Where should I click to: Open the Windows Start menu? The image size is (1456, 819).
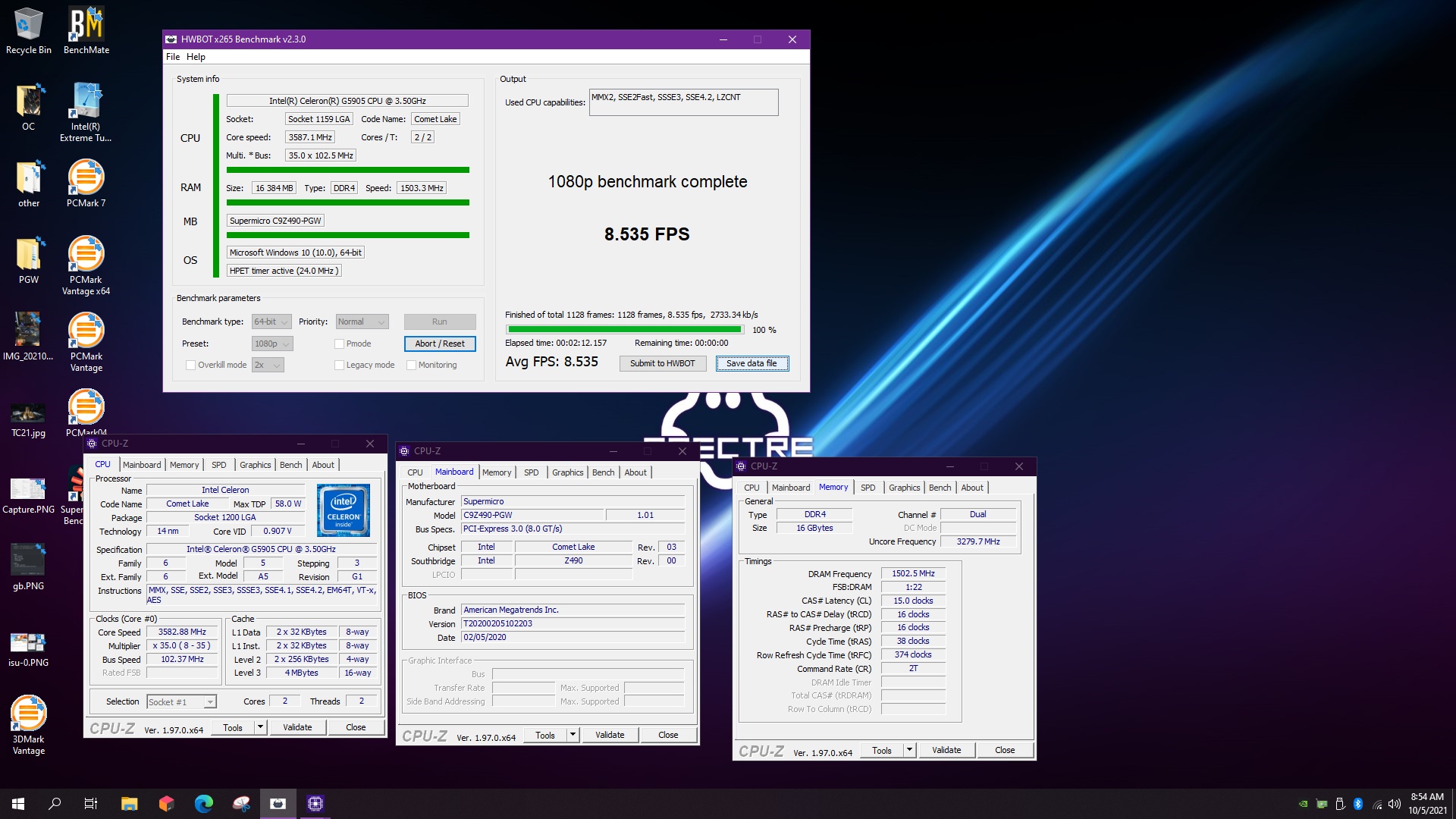tap(18, 804)
